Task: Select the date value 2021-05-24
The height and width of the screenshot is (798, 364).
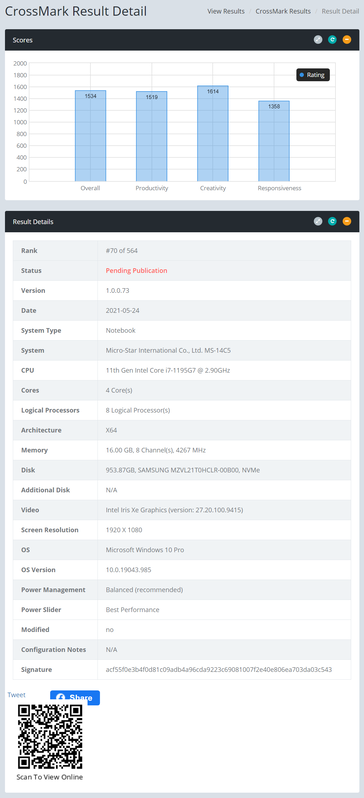Action: point(122,310)
